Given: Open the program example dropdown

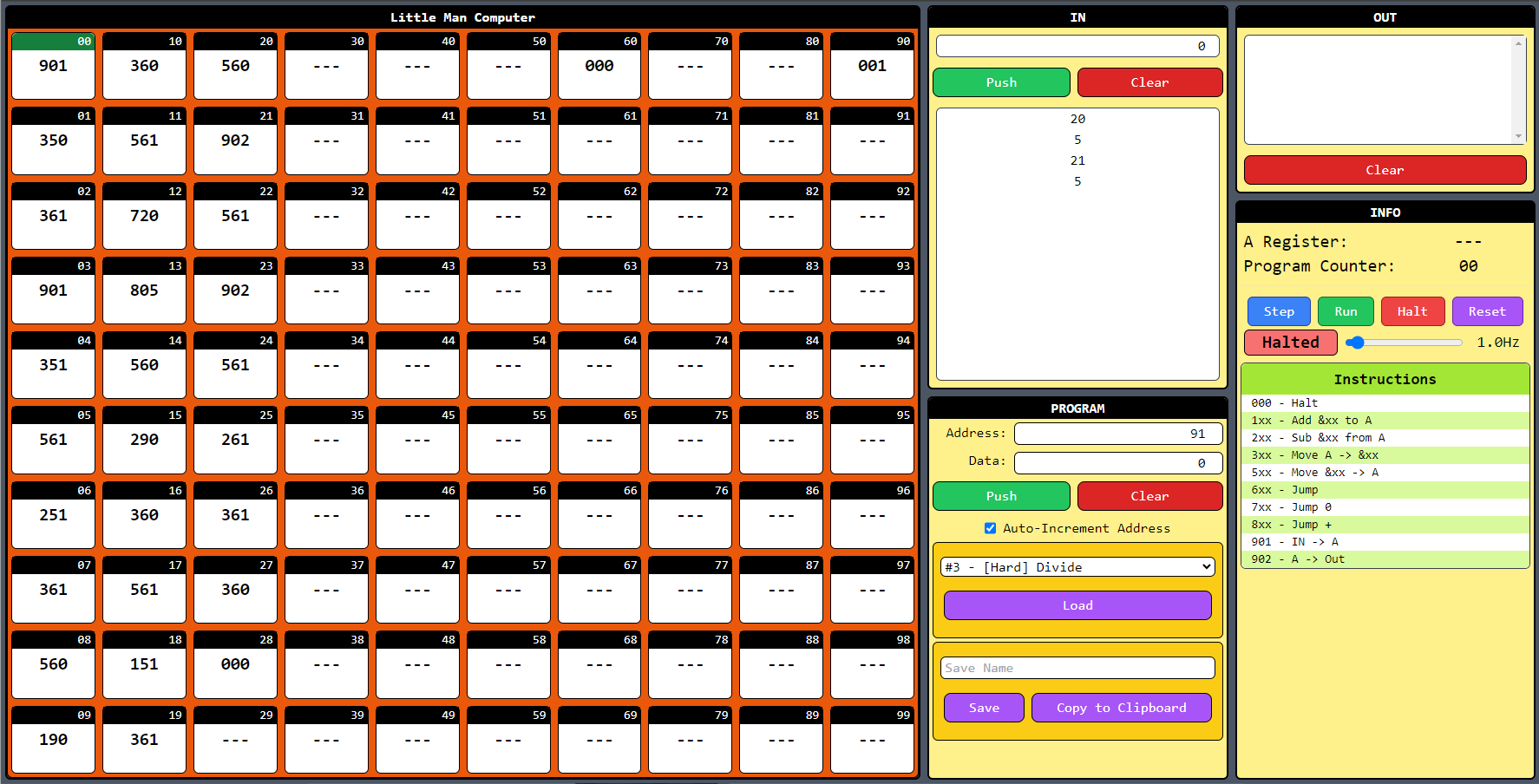Looking at the screenshot, I should 1077,567.
